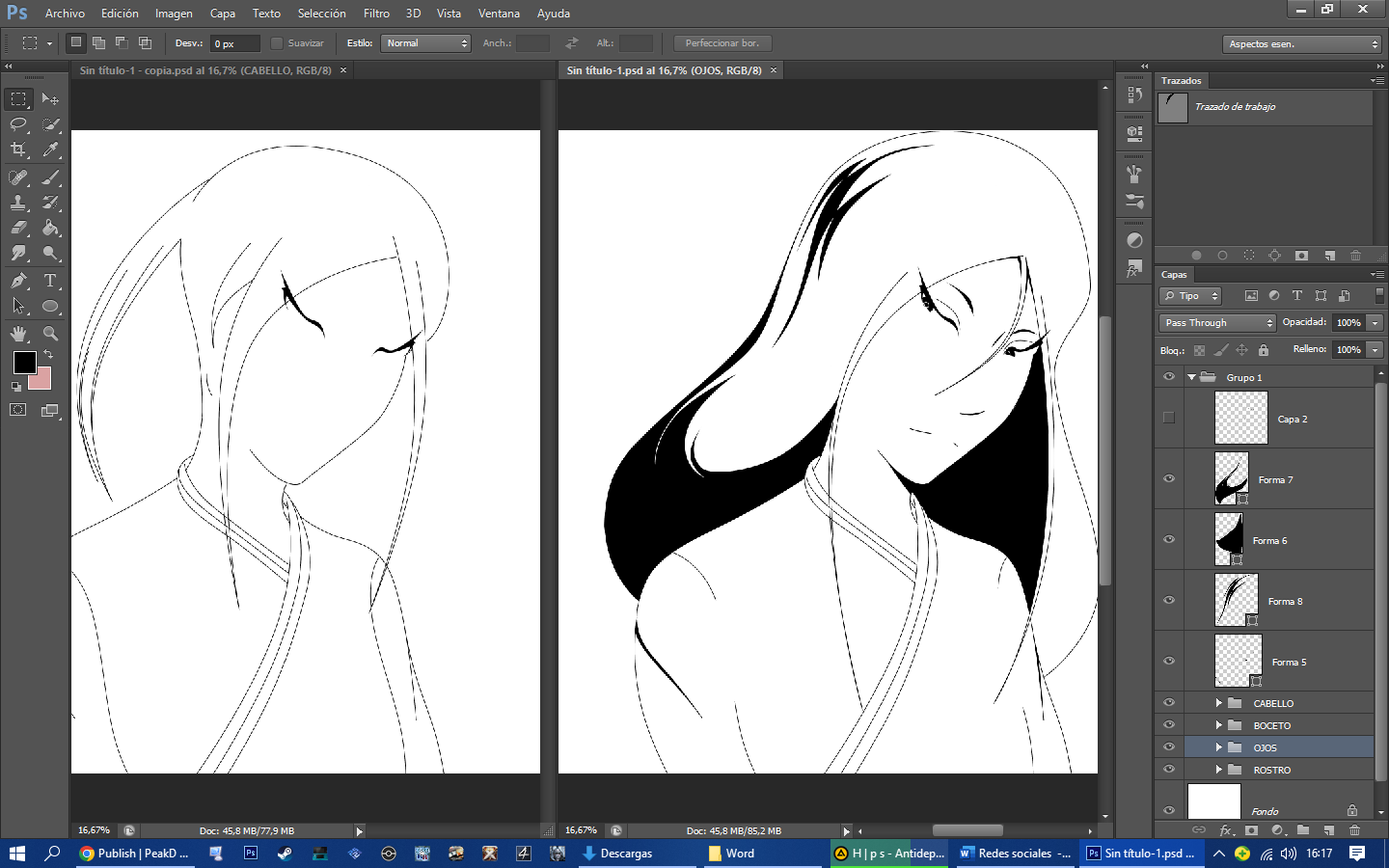The height and width of the screenshot is (868, 1389).
Task: Select the Trazado de trabajo path
Action: 1264,107
